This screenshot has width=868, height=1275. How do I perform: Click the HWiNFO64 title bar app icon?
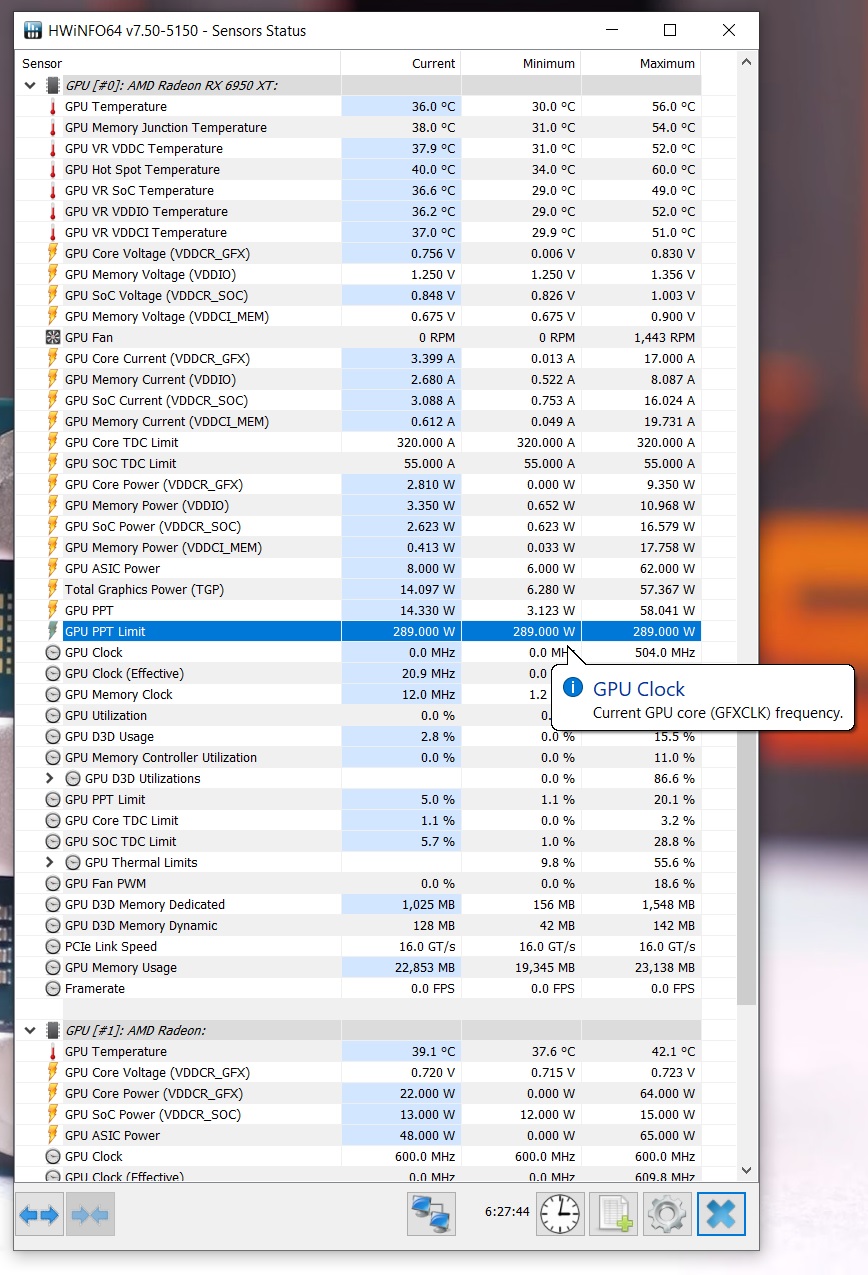tap(33, 30)
